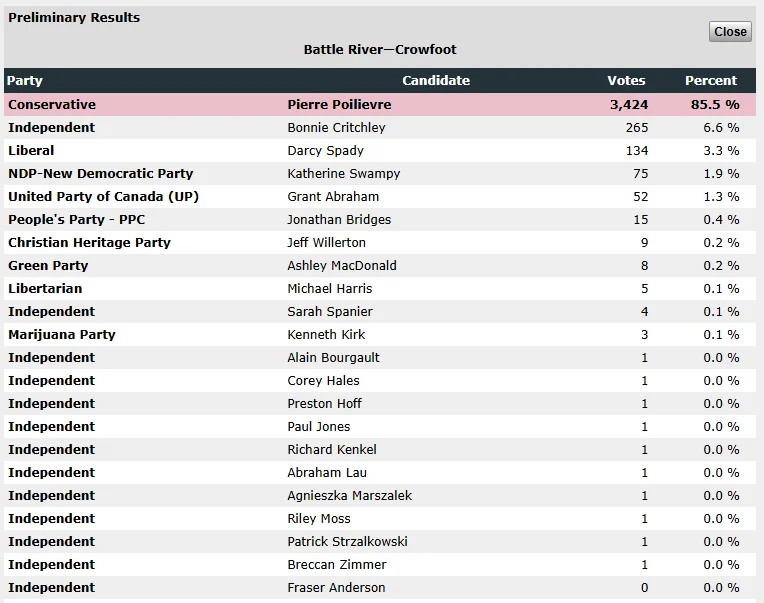
Task: Click the Close button
Action: click(729, 31)
